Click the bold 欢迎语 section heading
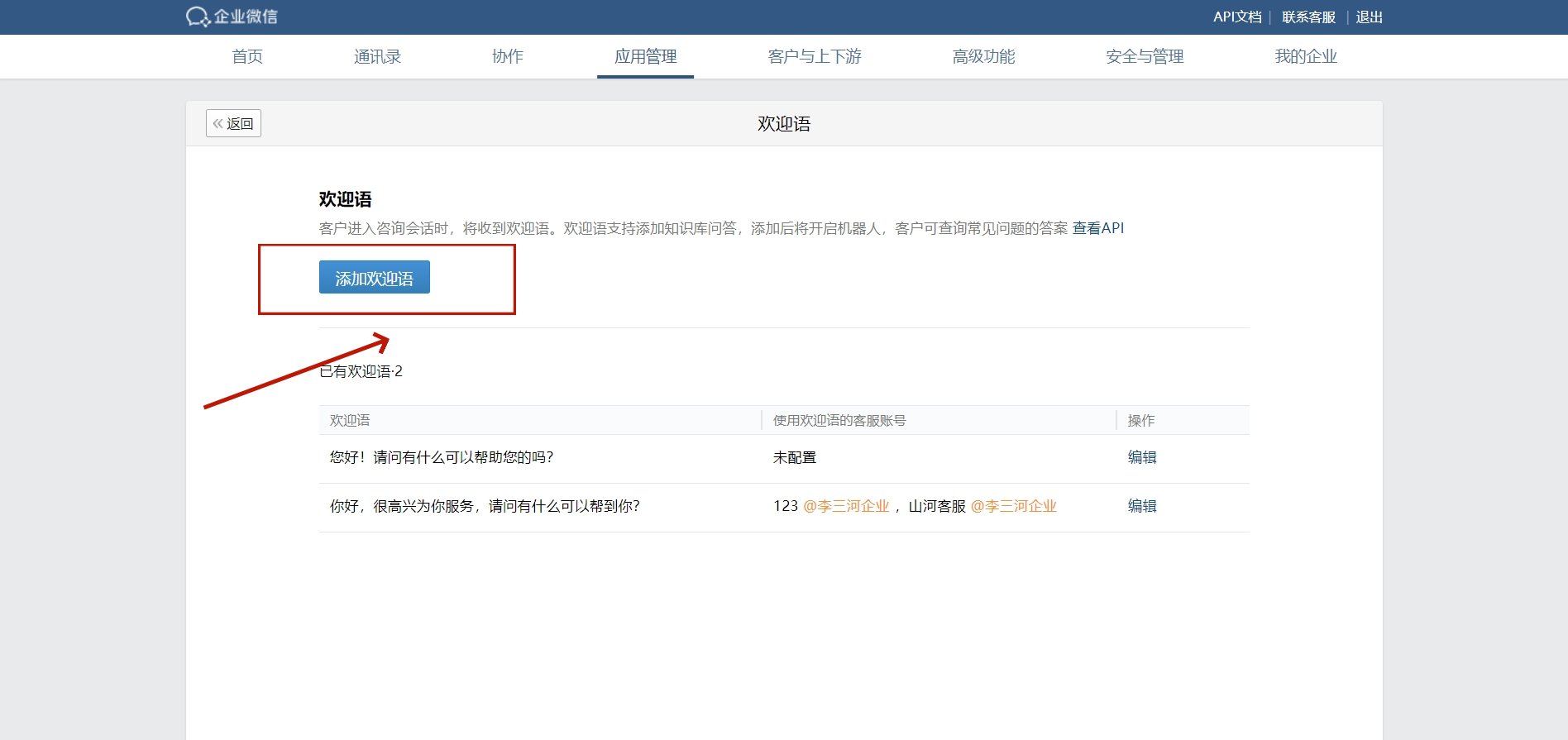This screenshot has width=1568, height=740. point(346,199)
